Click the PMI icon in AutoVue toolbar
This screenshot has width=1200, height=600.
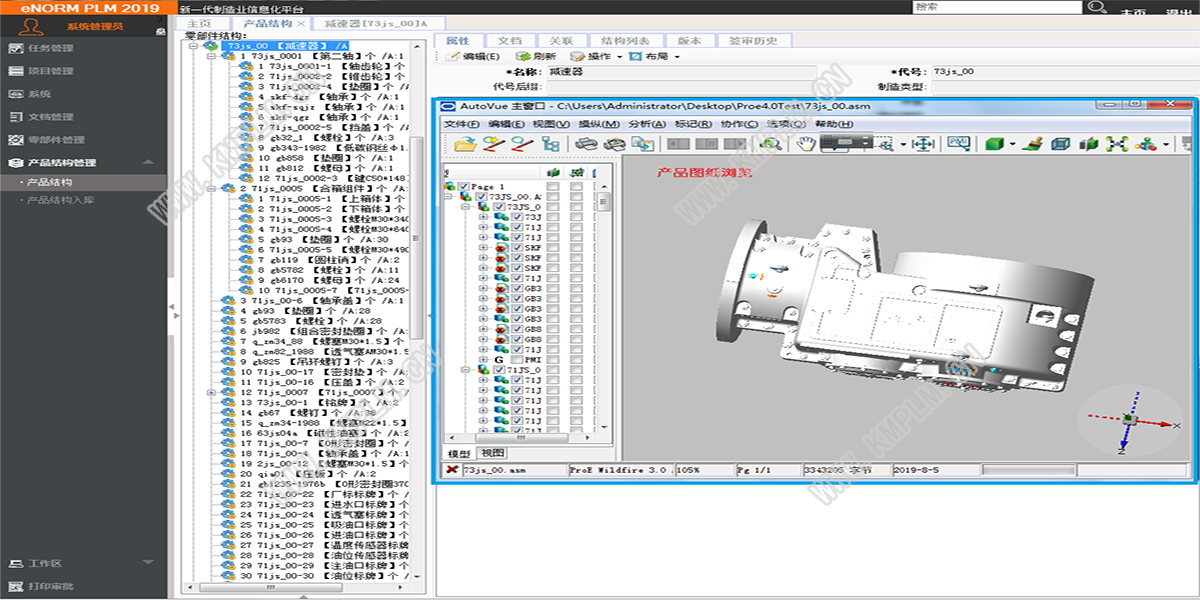coord(958,144)
